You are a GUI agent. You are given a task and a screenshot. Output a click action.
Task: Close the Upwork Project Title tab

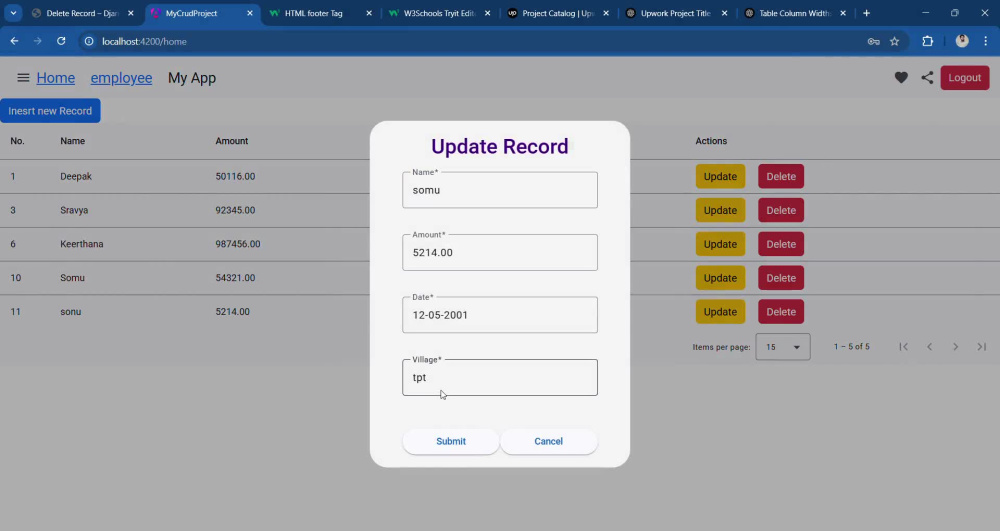click(x=724, y=13)
